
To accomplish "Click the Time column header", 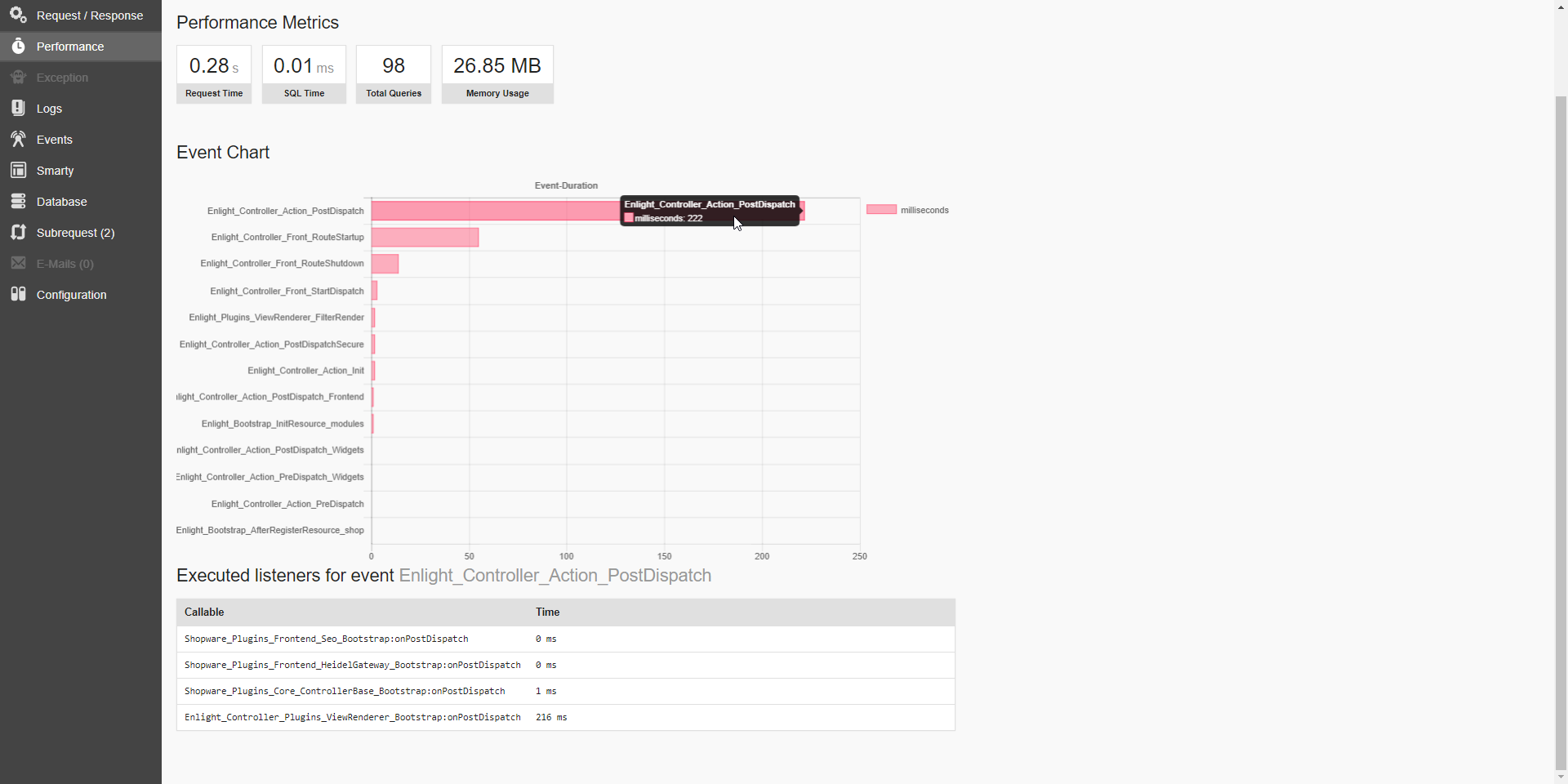I will click(547, 612).
